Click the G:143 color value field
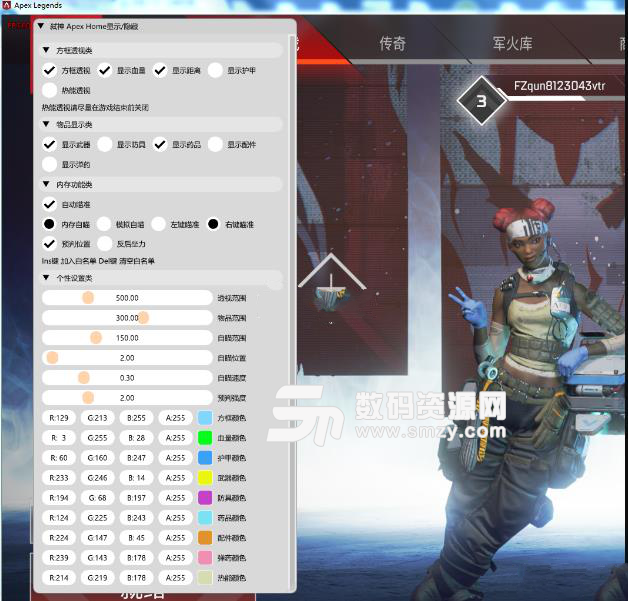 point(97,558)
